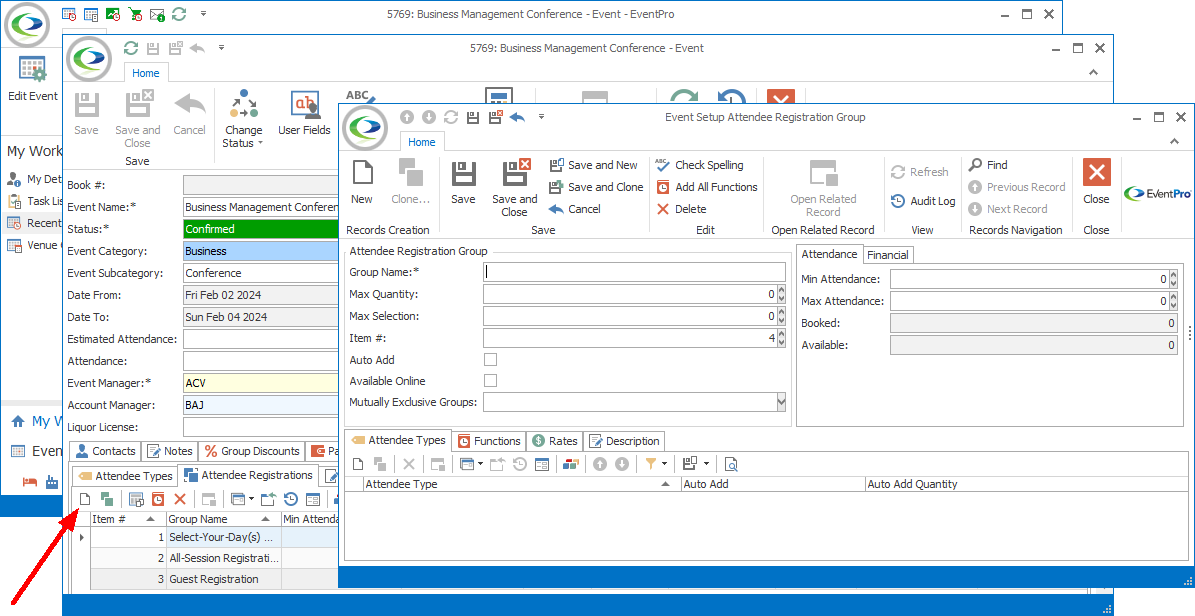Switch to the Financial tab
This screenshot has width=1195, height=616.
[887, 255]
